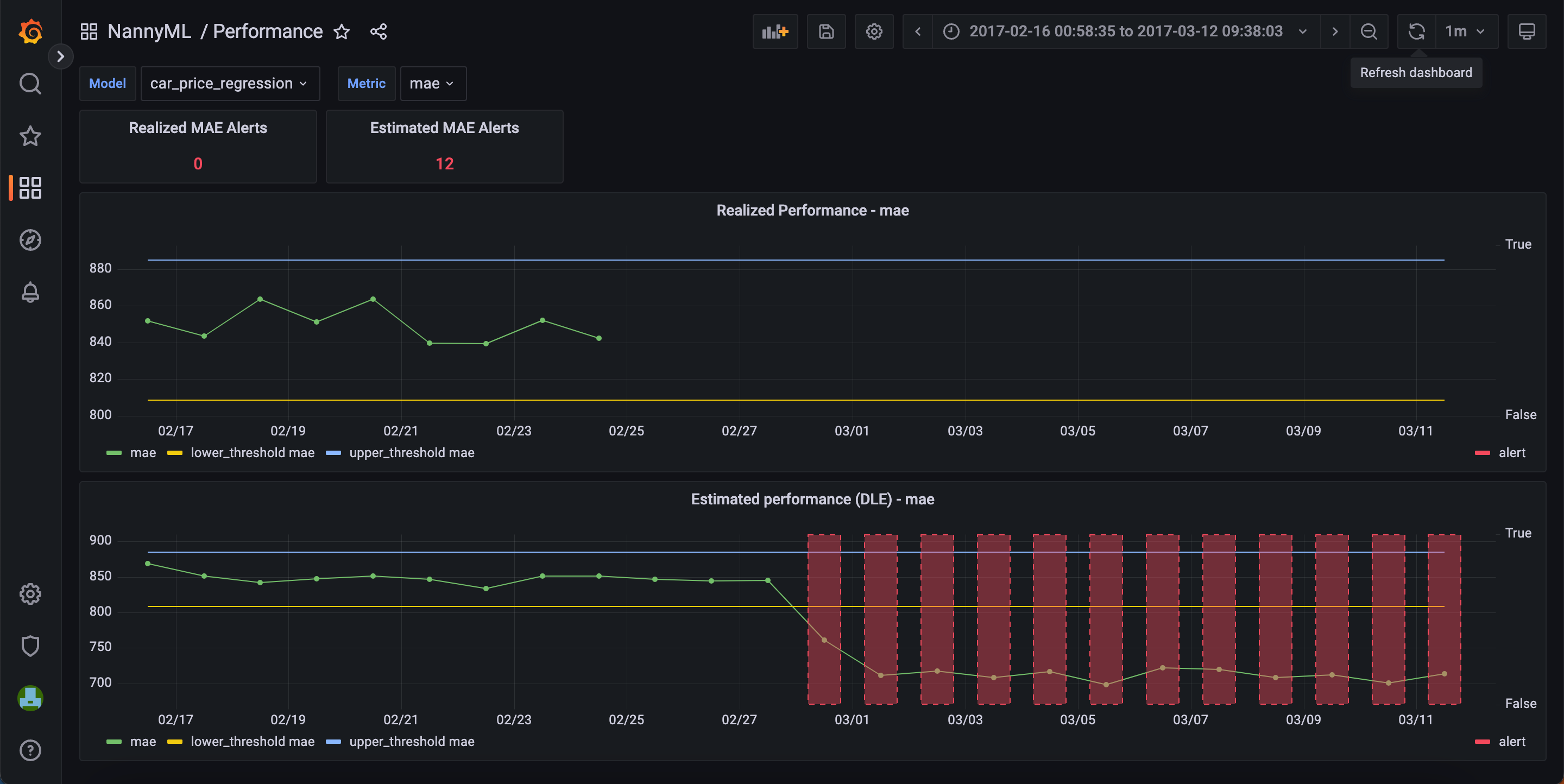Open the Realized MAE Alerts panel title
This screenshot has height=784, width=1564.
point(198,128)
